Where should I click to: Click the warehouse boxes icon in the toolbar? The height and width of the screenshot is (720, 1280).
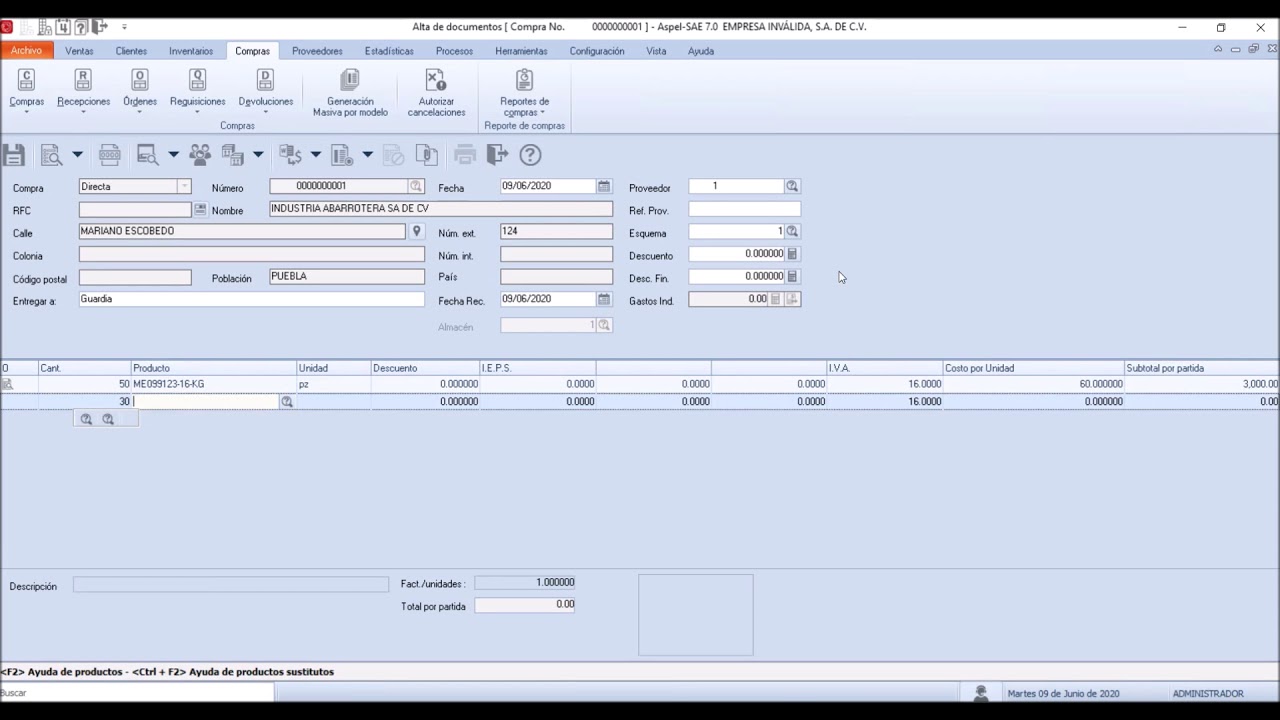coord(233,155)
